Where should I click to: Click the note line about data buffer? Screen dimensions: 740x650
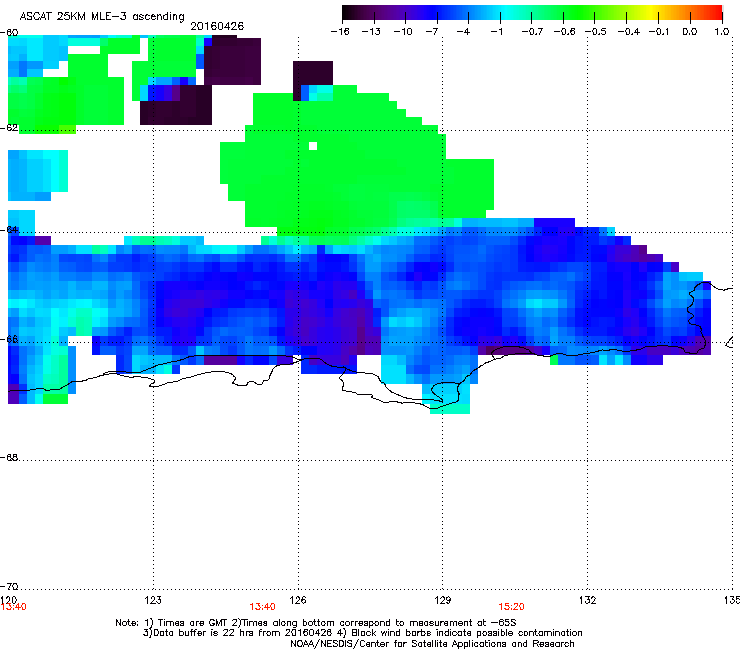coord(362,633)
